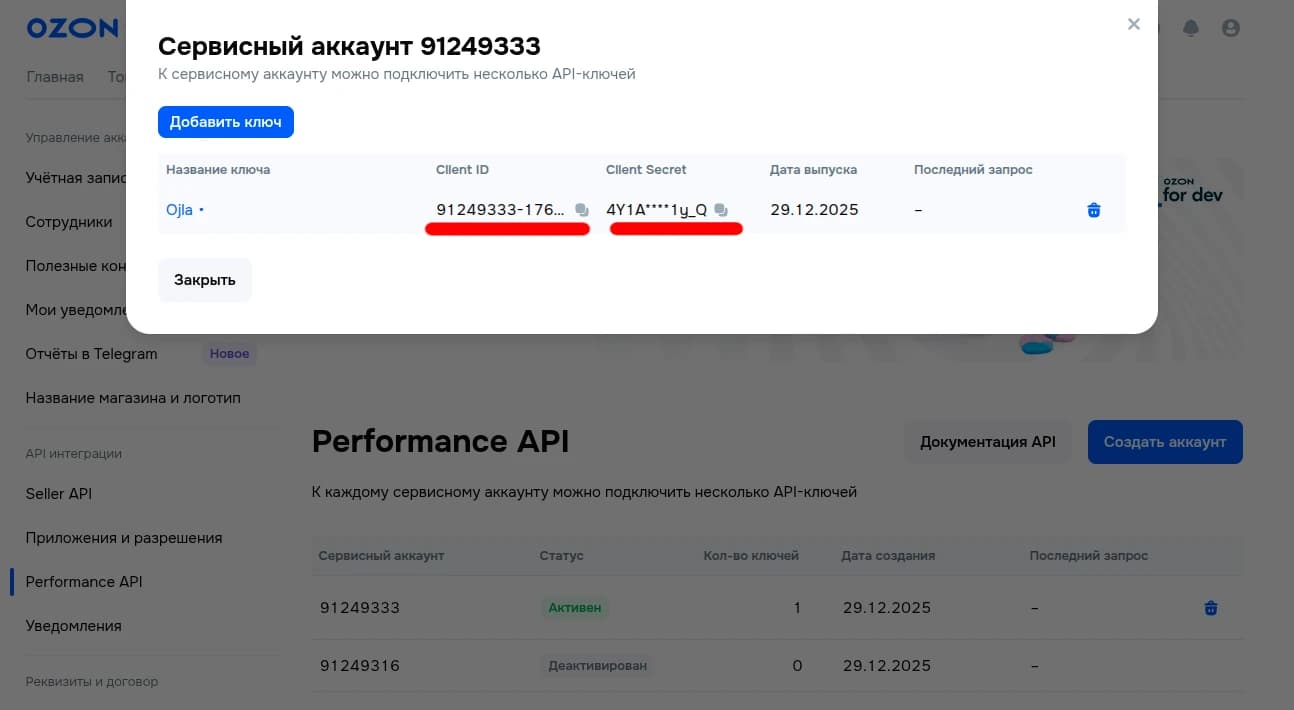Viewport: 1294px width, 710px height.
Task: Open the notifications bell icon
Action: coord(1190,28)
